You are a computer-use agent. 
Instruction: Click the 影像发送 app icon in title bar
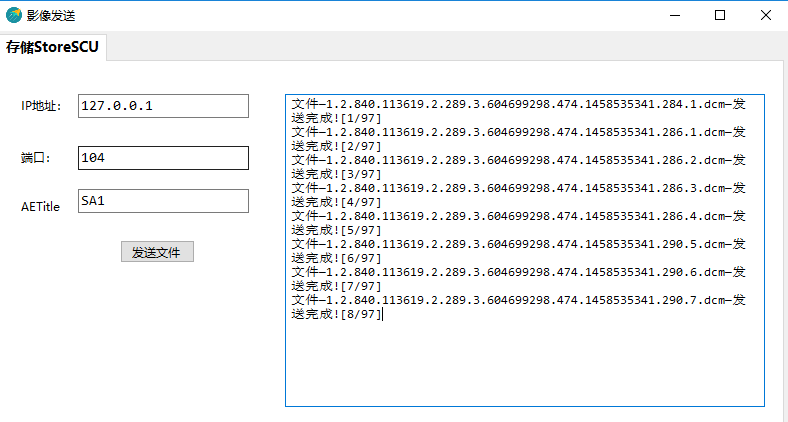[14, 16]
